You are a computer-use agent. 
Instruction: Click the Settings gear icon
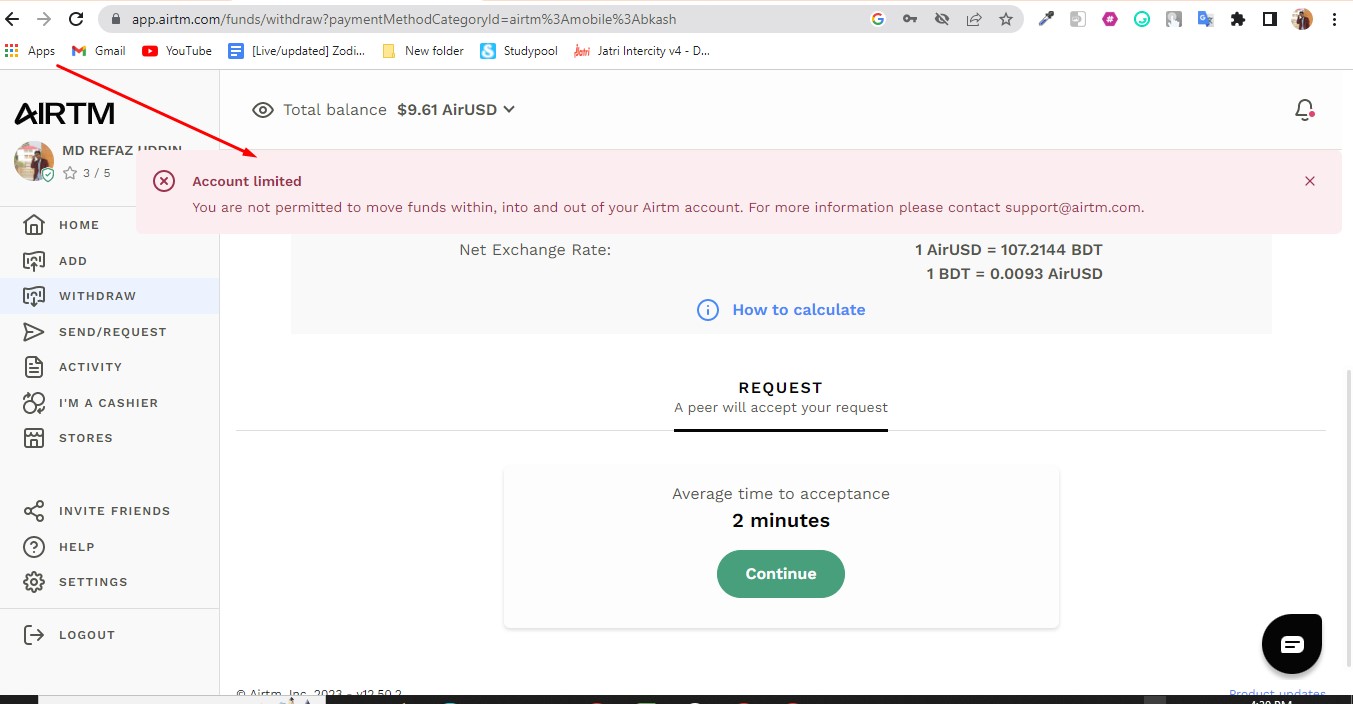(x=34, y=582)
